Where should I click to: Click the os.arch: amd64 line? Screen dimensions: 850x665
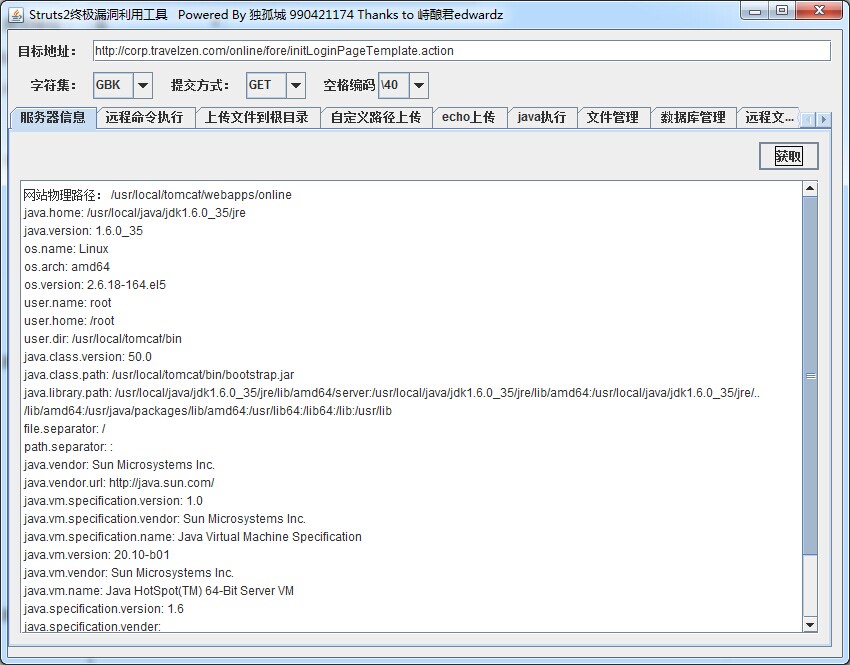pyautogui.click(x=67, y=267)
